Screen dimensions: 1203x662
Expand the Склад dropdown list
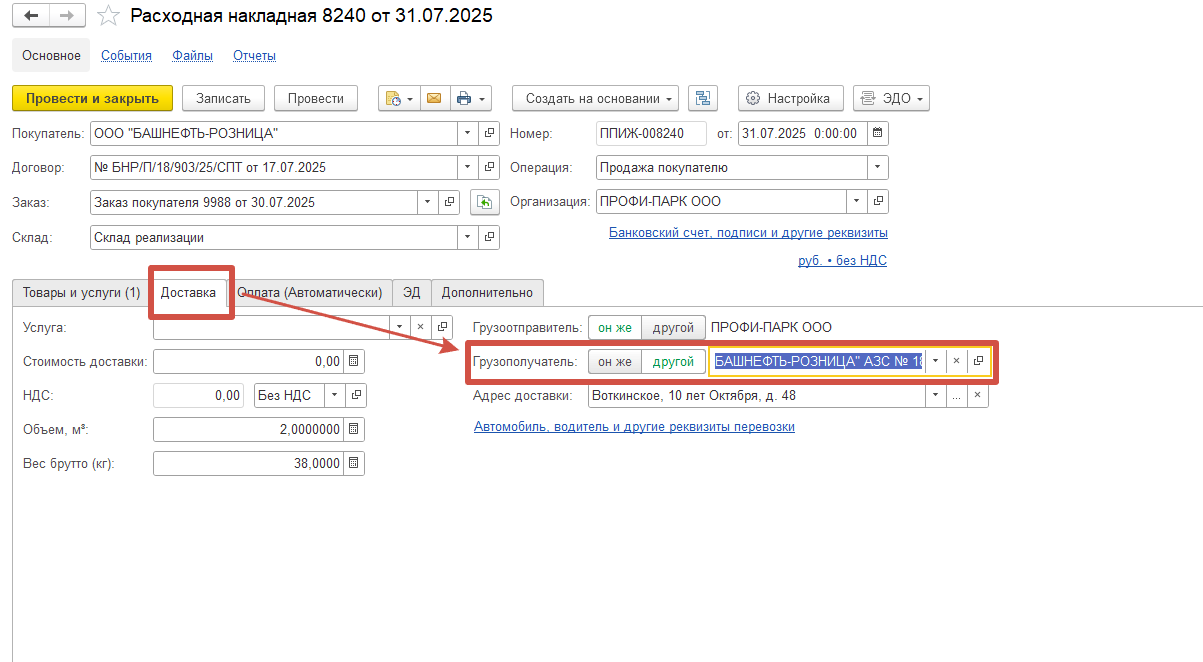point(469,237)
